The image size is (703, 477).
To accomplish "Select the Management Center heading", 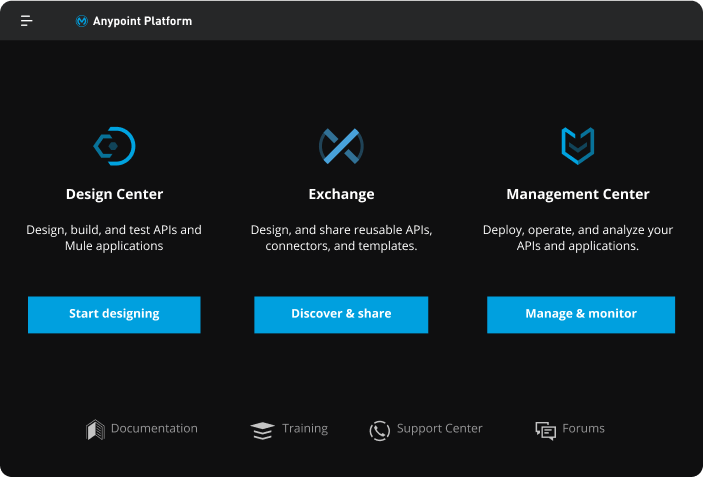I will (578, 194).
